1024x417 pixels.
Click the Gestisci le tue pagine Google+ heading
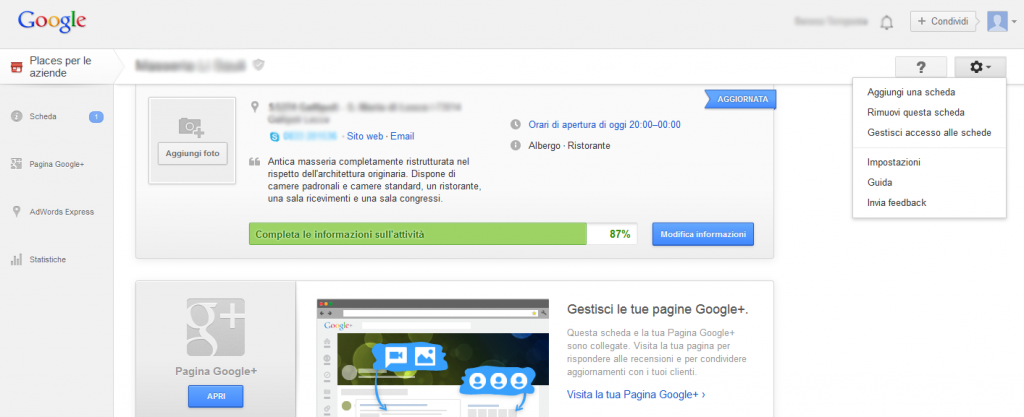(658, 309)
